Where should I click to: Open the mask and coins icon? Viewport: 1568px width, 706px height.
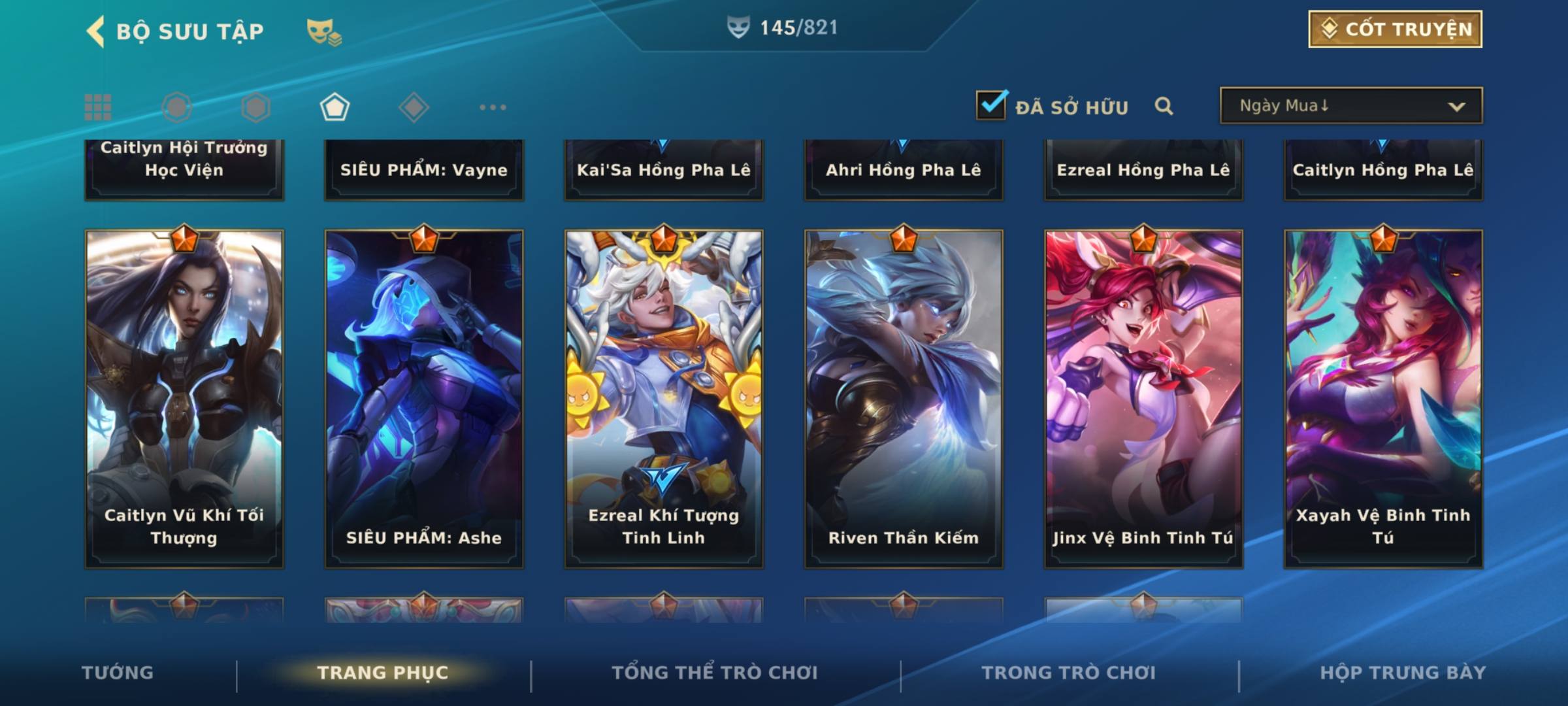(x=324, y=32)
